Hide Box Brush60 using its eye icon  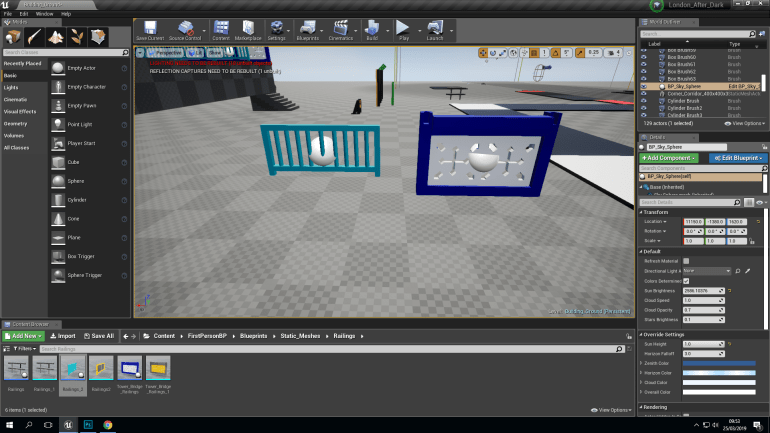pos(643,57)
